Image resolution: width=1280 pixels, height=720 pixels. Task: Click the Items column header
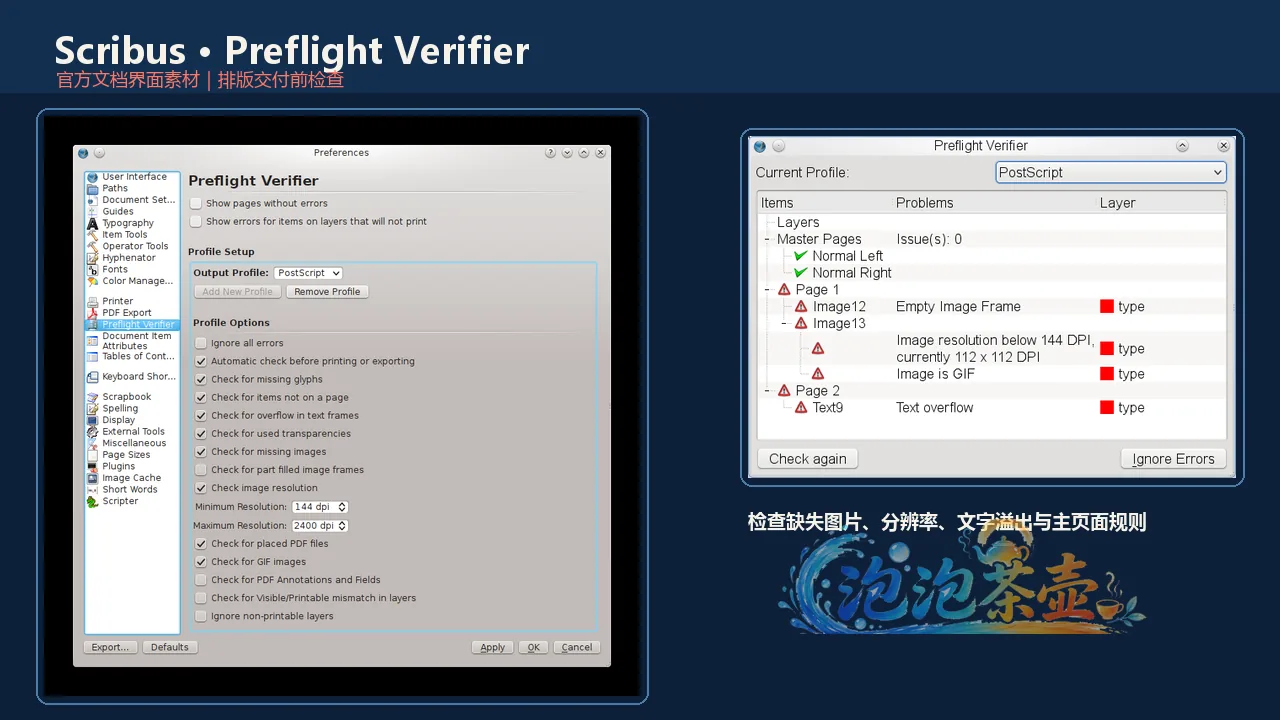tap(825, 203)
